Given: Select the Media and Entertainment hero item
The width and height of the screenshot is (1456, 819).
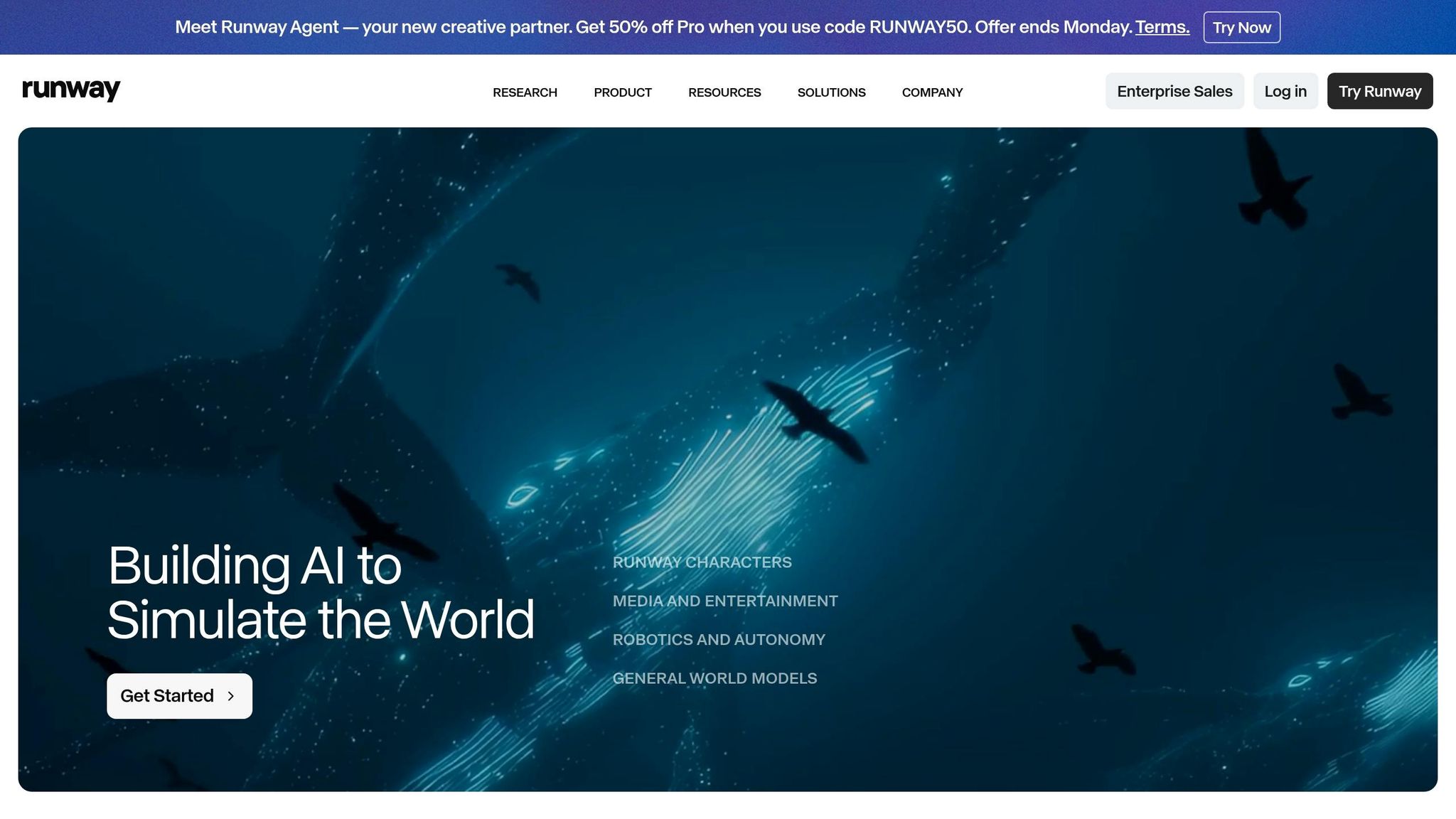Looking at the screenshot, I should pyautogui.click(x=725, y=601).
